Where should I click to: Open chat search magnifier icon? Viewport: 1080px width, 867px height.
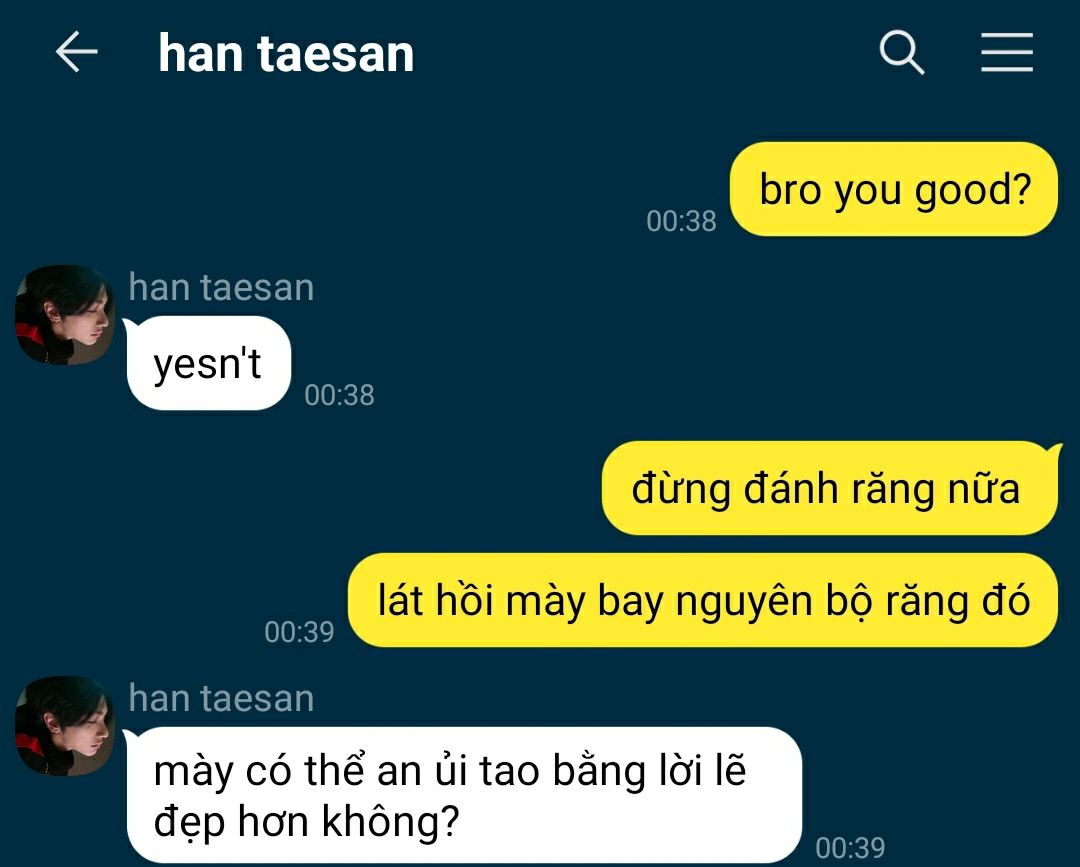coord(902,52)
